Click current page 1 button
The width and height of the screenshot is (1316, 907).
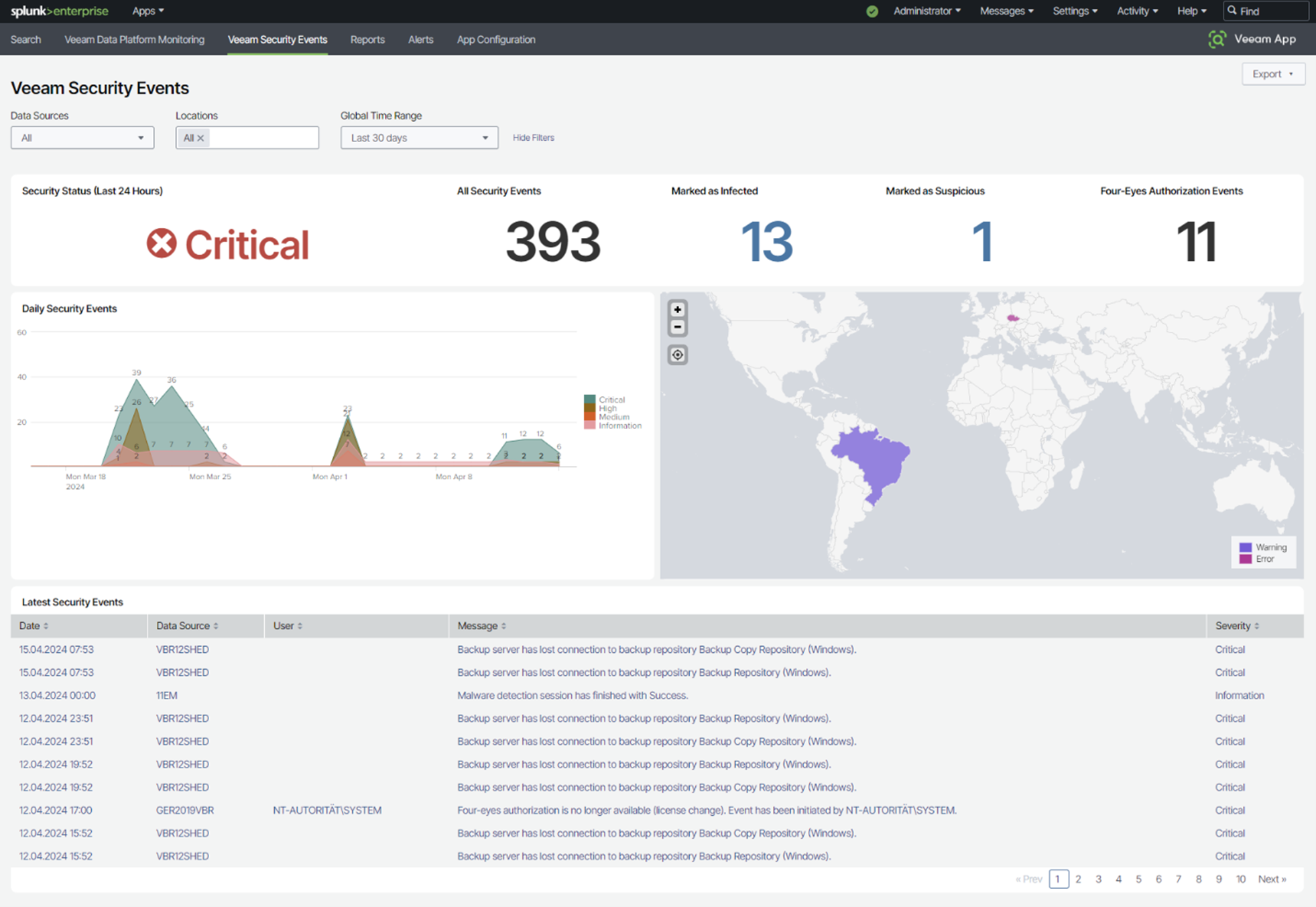pyautogui.click(x=1059, y=879)
